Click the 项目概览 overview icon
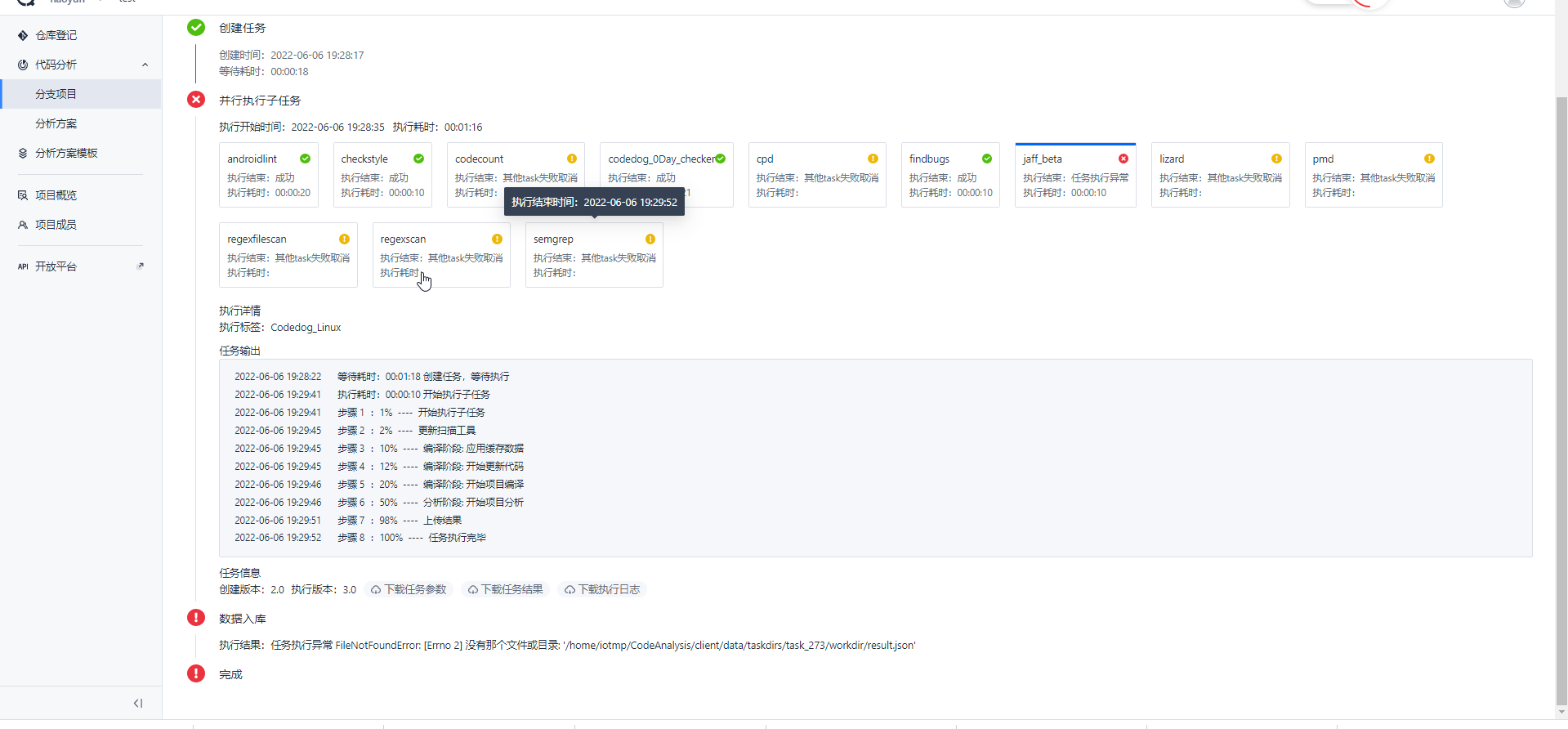This screenshot has width=1568, height=729. pos(23,195)
